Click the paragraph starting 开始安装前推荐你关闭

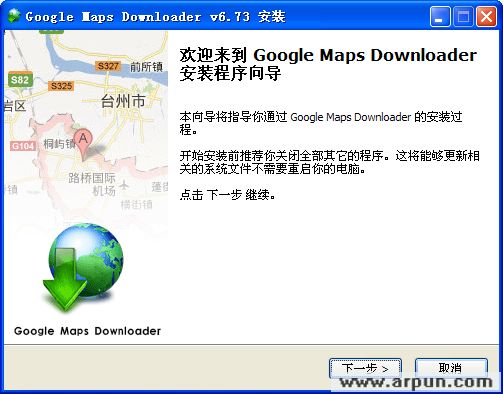tap(329, 162)
